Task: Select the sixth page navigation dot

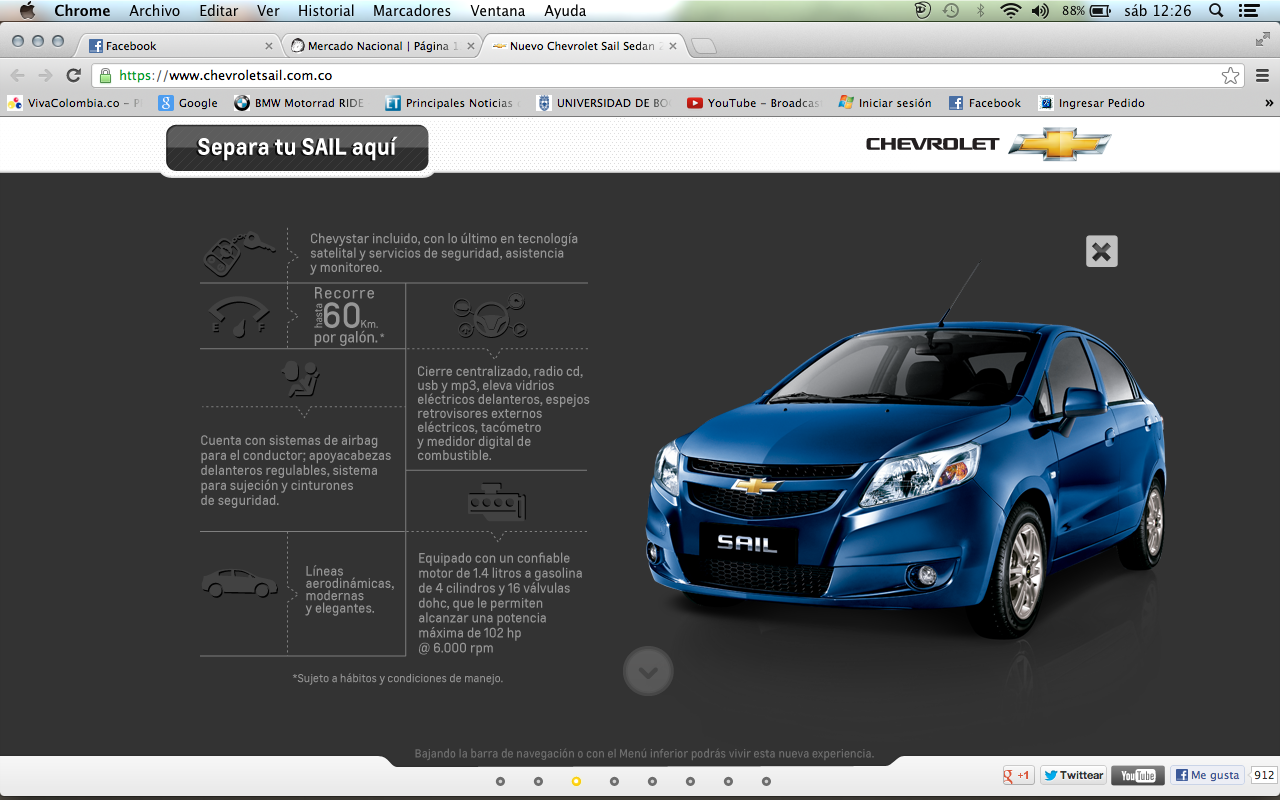Action: pos(690,781)
